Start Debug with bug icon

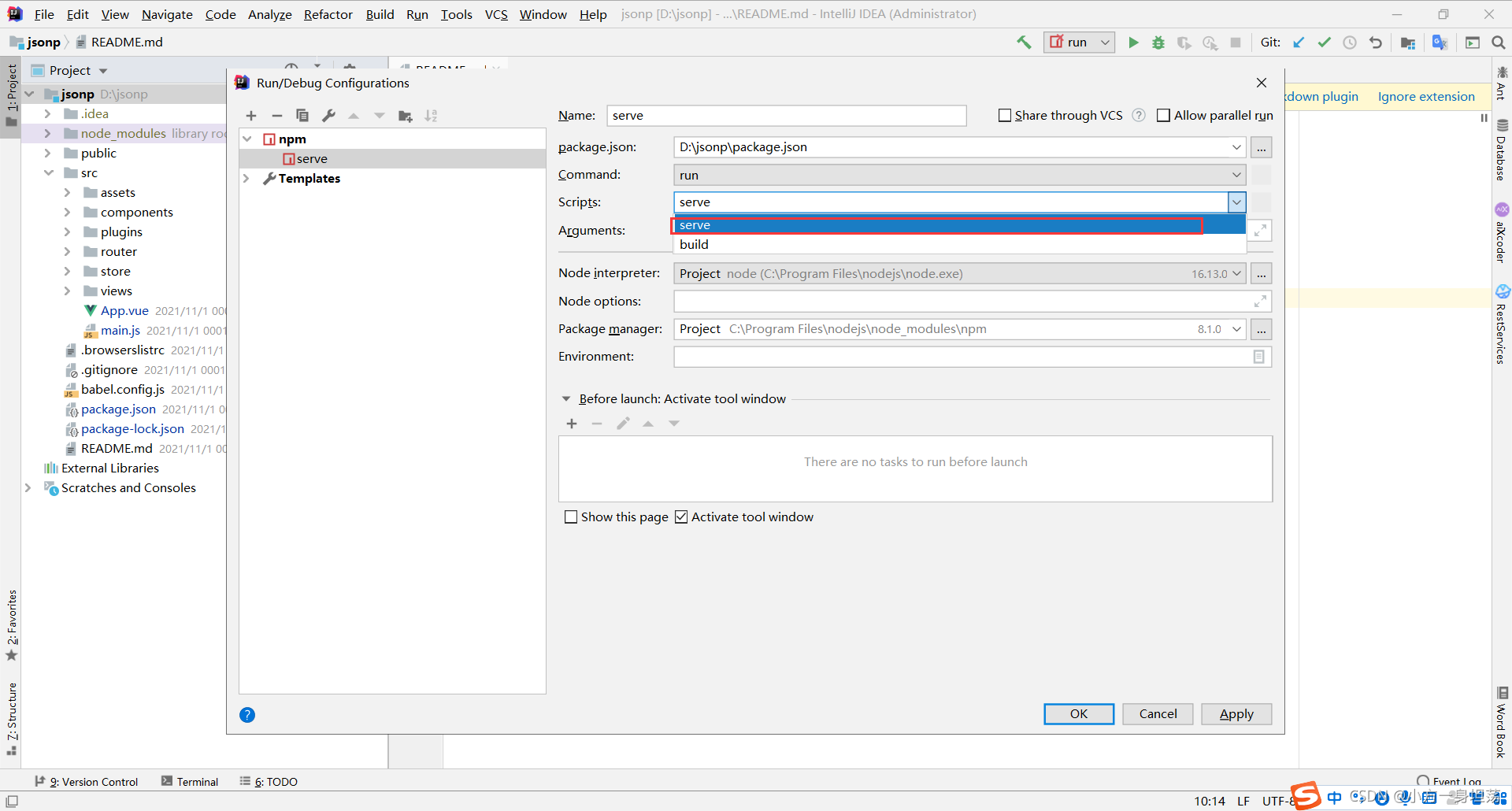pyautogui.click(x=1158, y=43)
